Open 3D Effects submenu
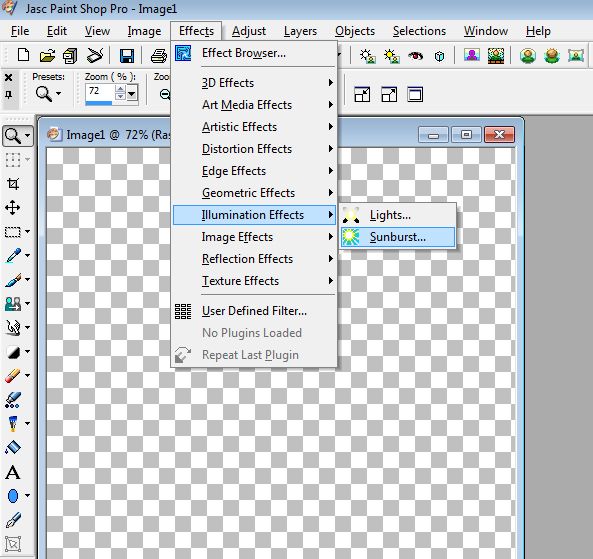The width and height of the screenshot is (593, 559). [x=254, y=83]
